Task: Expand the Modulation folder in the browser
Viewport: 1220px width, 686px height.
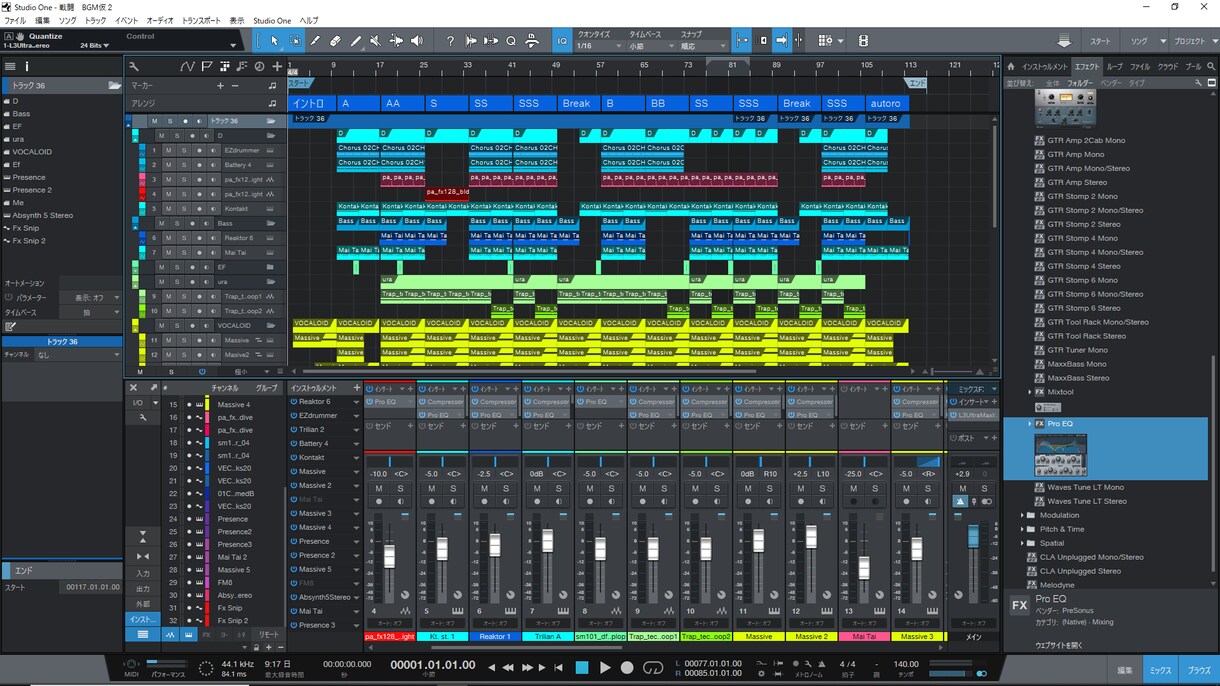Action: pos(1022,515)
